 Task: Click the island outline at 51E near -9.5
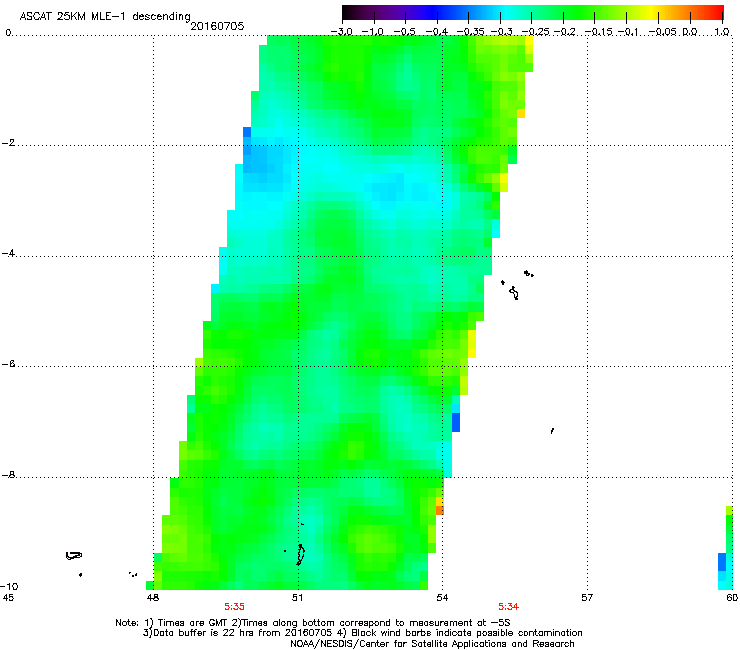coord(300,554)
